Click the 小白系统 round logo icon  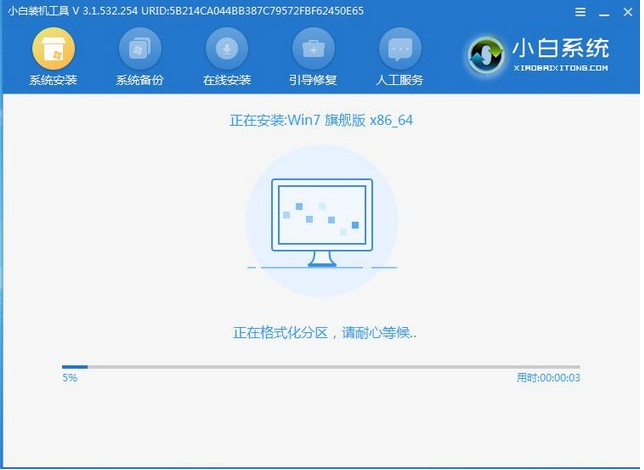(488, 56)
